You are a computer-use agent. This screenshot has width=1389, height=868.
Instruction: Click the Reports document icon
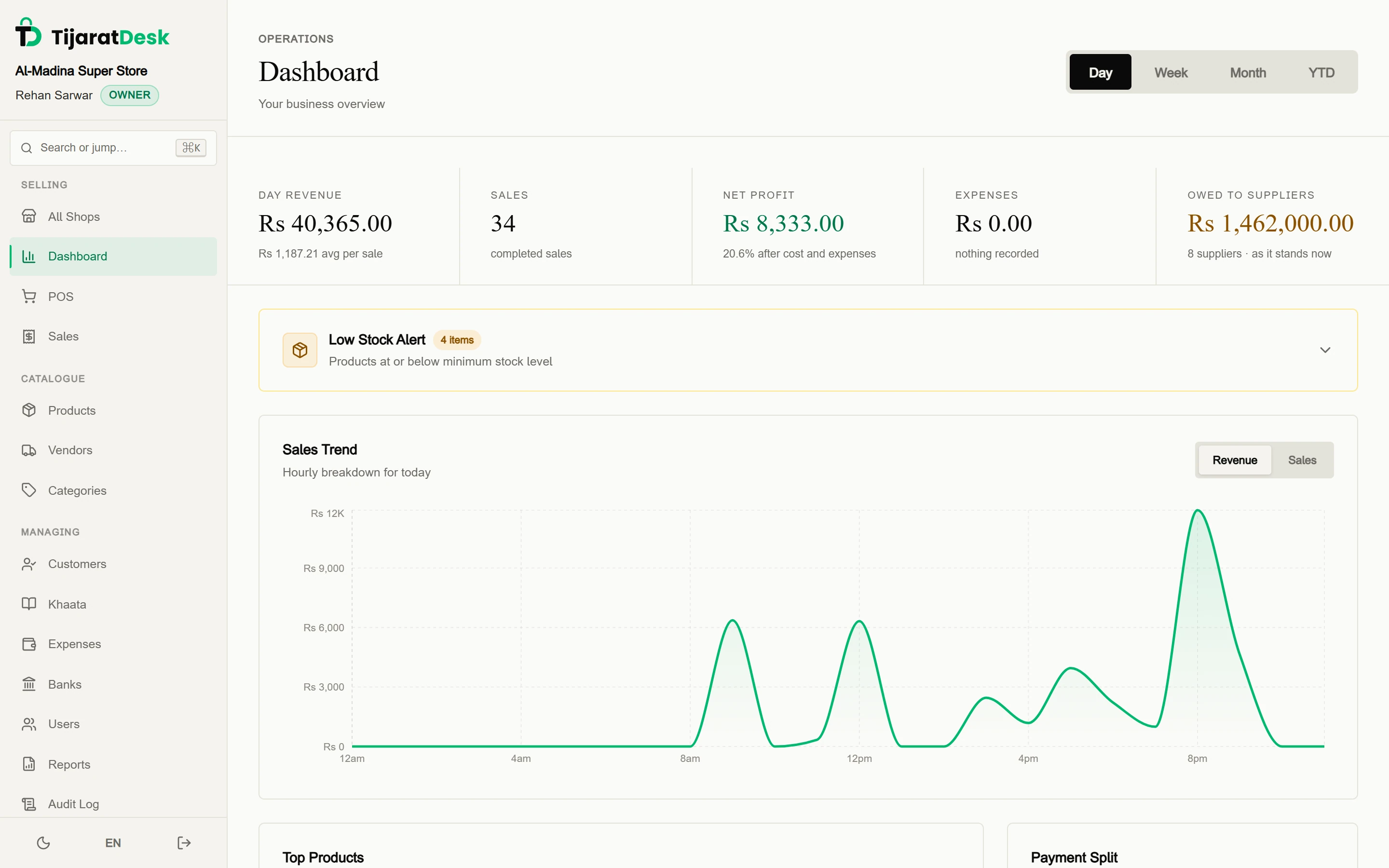(29, 764)
